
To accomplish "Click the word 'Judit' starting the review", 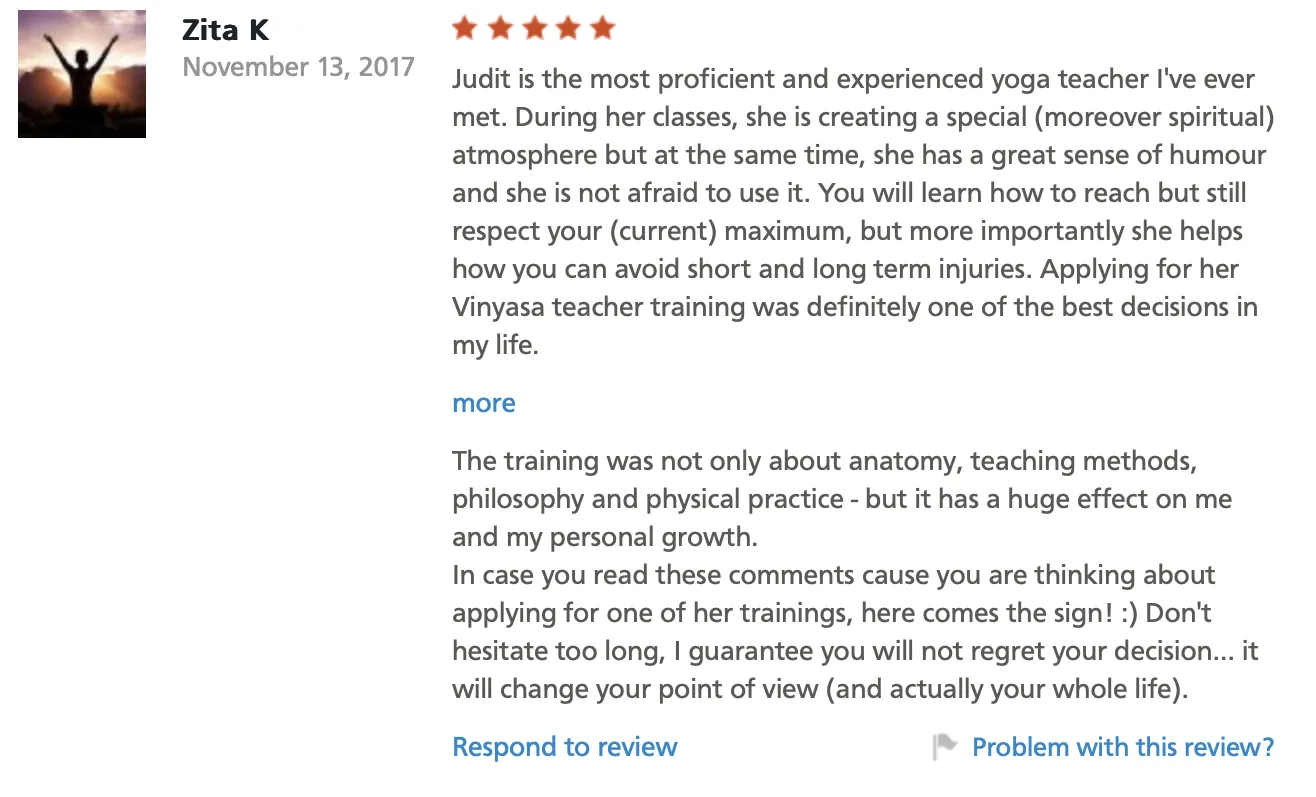I will click(x=479, y=79).
